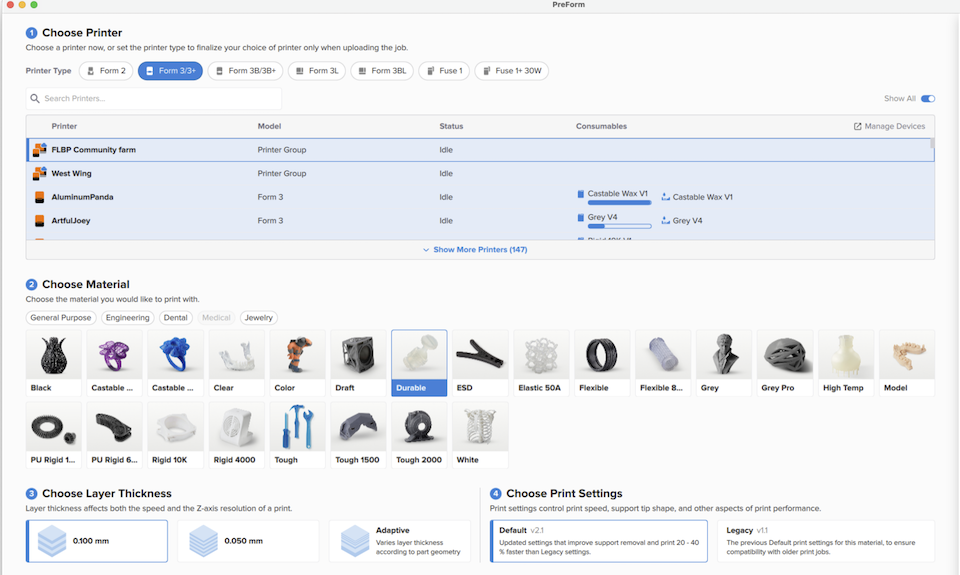Click the printer list scrollbar
Image resolution: width=960 pixels, height=575 pixels.
pyautogui.click(x=932, y=143)
